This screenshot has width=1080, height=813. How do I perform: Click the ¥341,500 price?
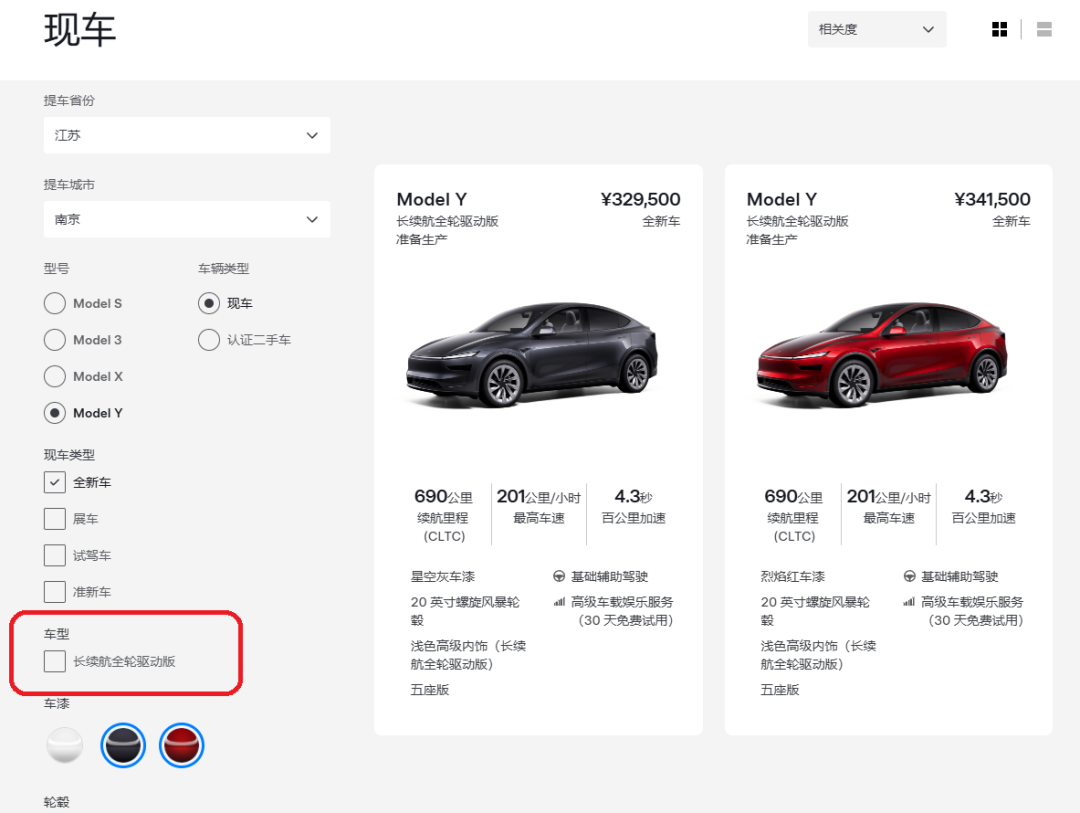pyautogui.click(x=992, y=200)
